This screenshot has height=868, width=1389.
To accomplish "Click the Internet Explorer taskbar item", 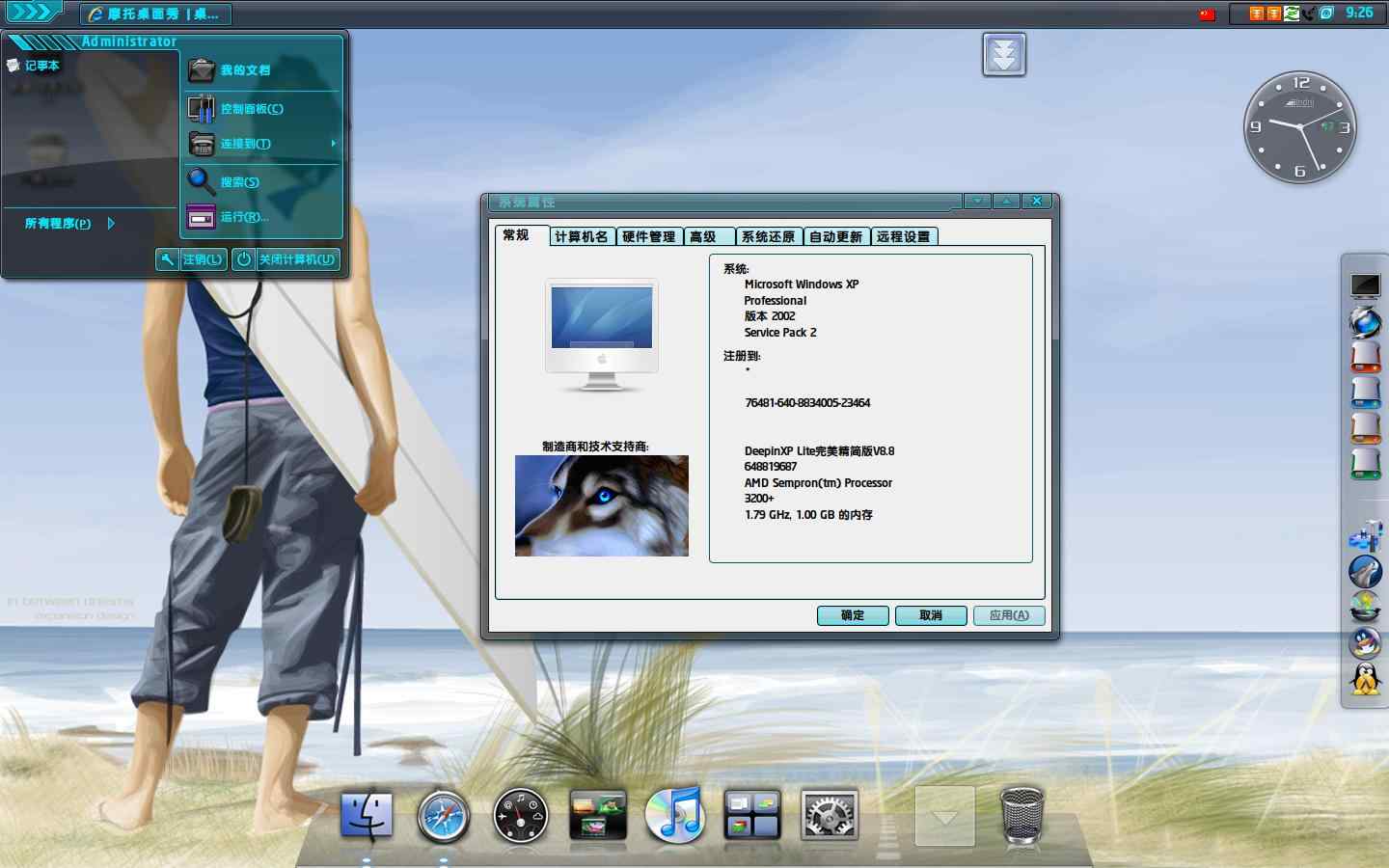I will 155,14.
